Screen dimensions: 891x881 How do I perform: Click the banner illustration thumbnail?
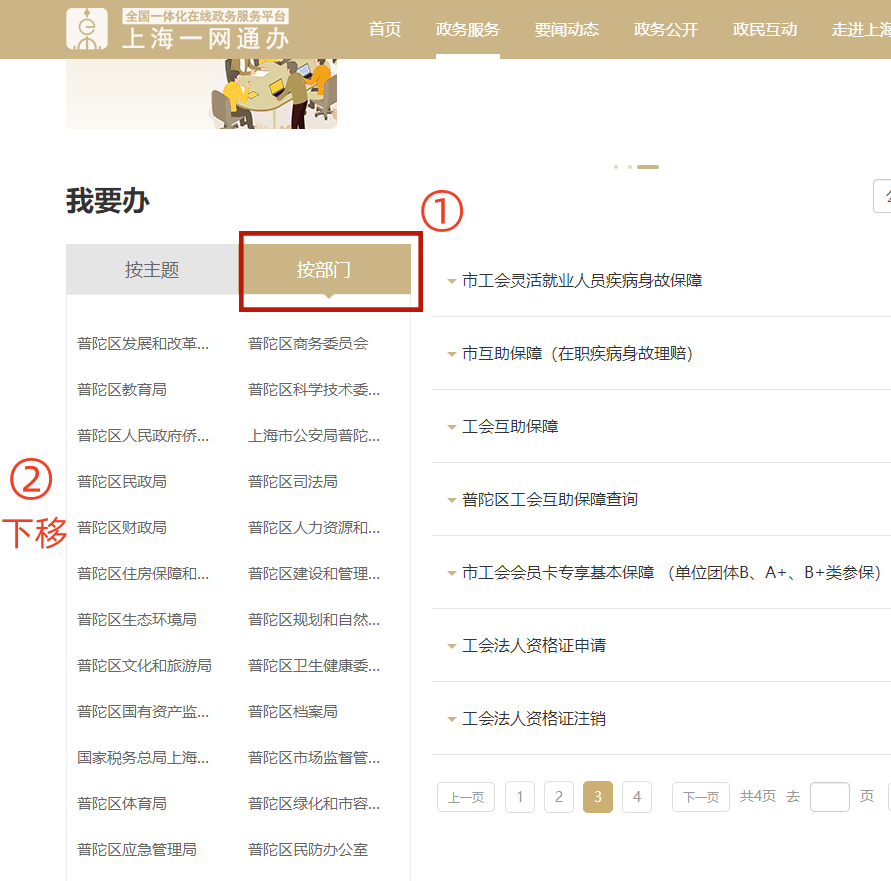pos(201,93)
